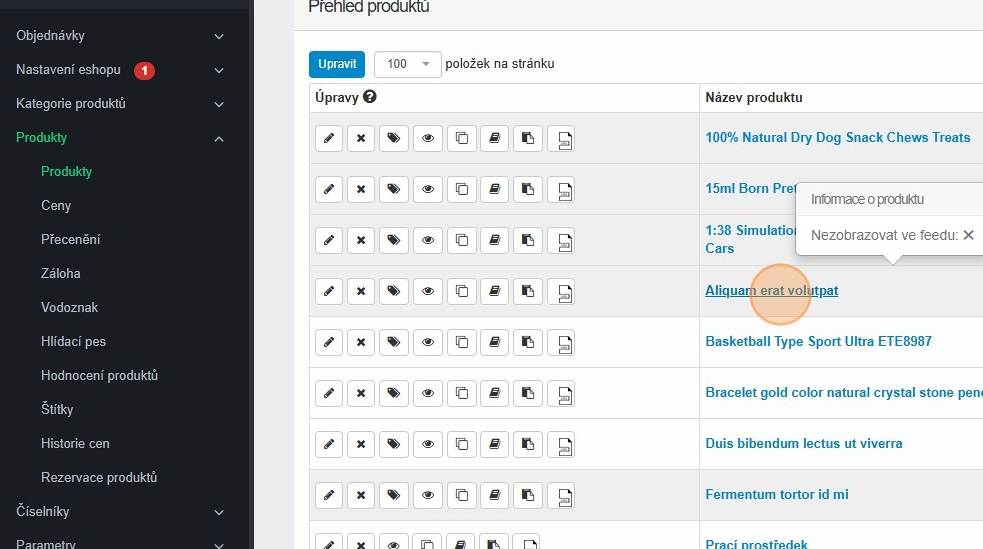
Task: Toggle the visibility eye for Aliquam erat volutpat
Action: pos(428,291)
